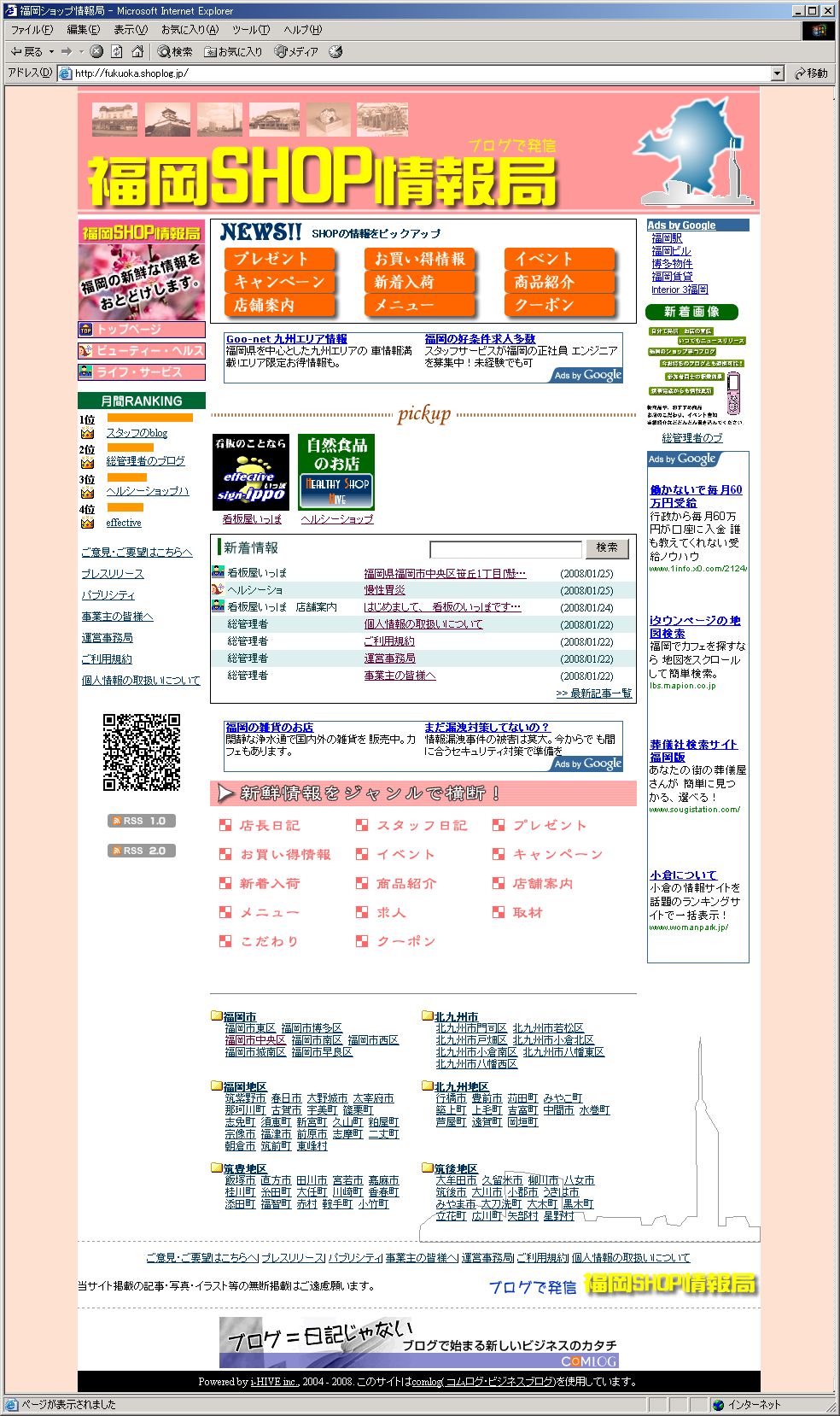Open i-HIVE inc. footer link

coord(275,1382)
